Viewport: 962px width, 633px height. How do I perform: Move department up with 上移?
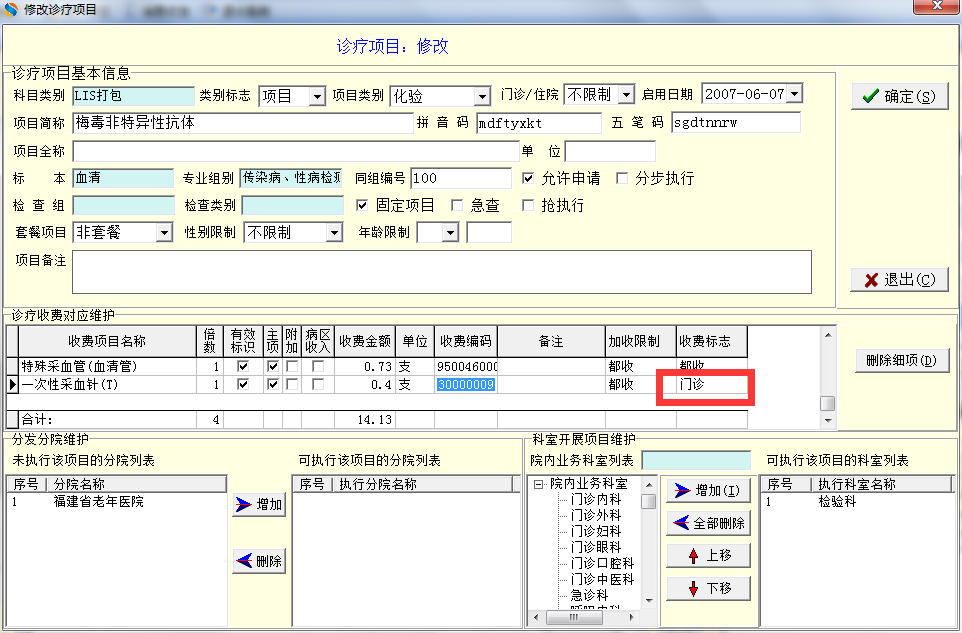click(708, 556)
